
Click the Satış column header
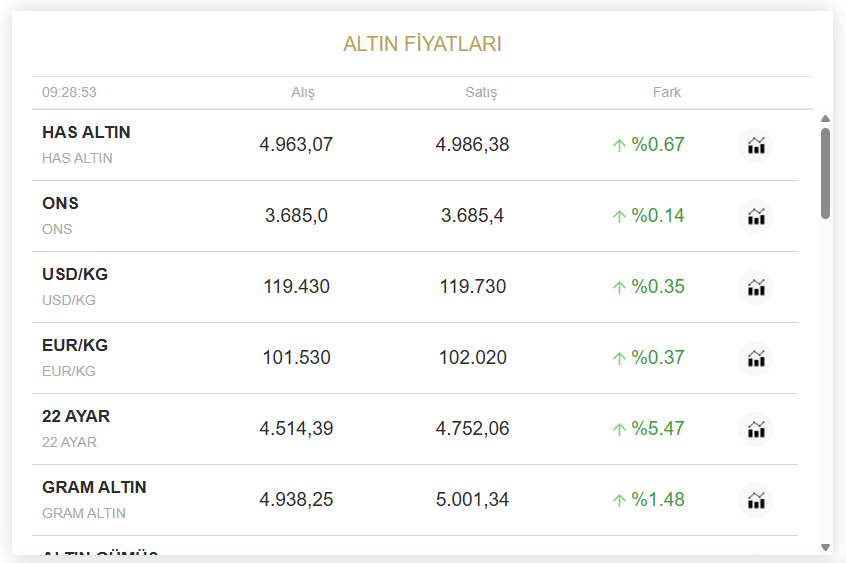tap(481, 92)
